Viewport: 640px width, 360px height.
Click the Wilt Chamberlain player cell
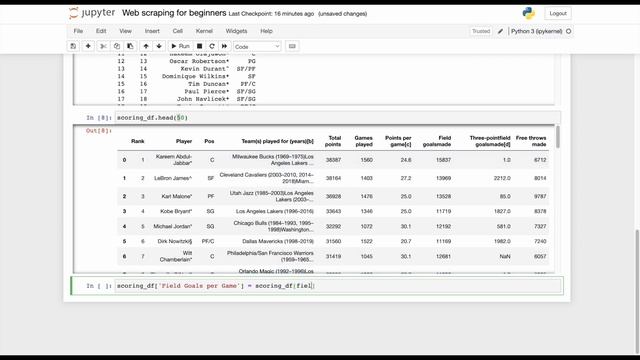pyautogui.click(x=176, y=256)
